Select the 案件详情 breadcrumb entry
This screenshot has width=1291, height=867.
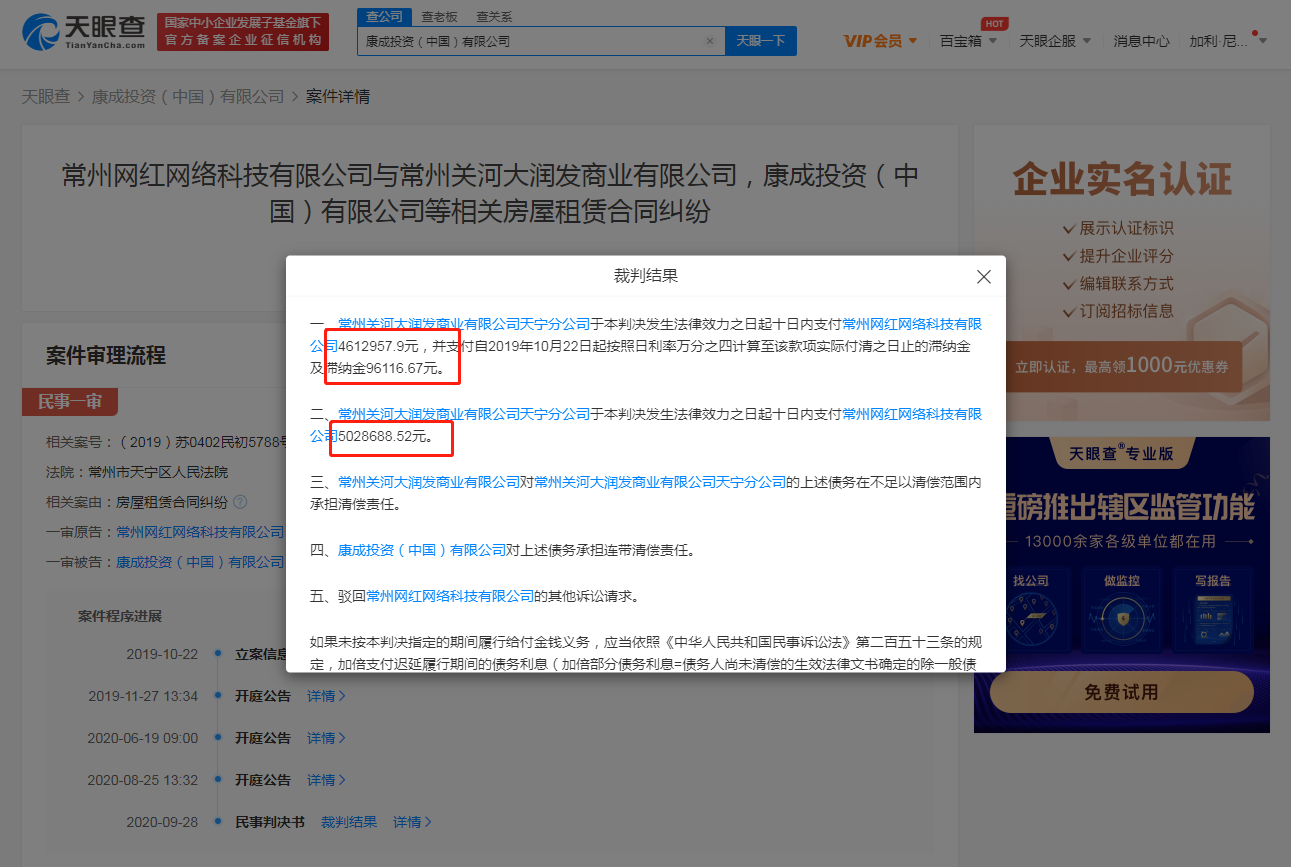click(338, 97)
